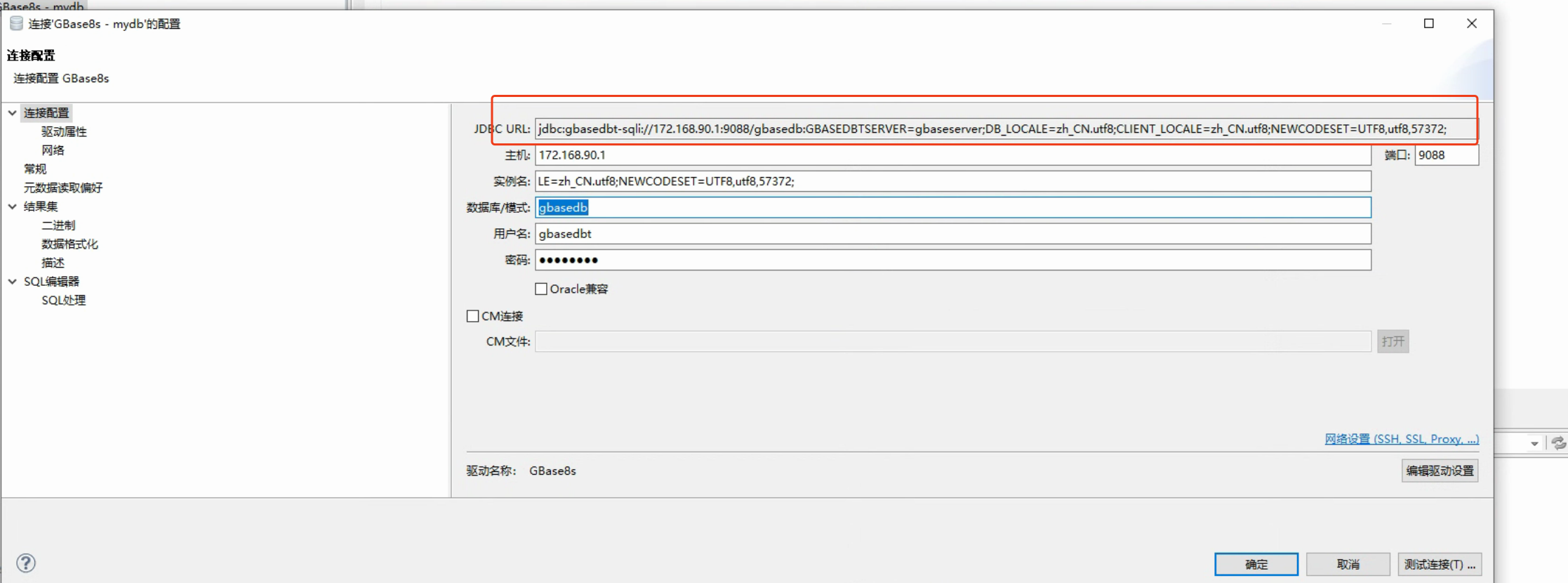1568x583 pixels.
Task: Click the 数据库/模式 input field
Action: click(953, 207)
